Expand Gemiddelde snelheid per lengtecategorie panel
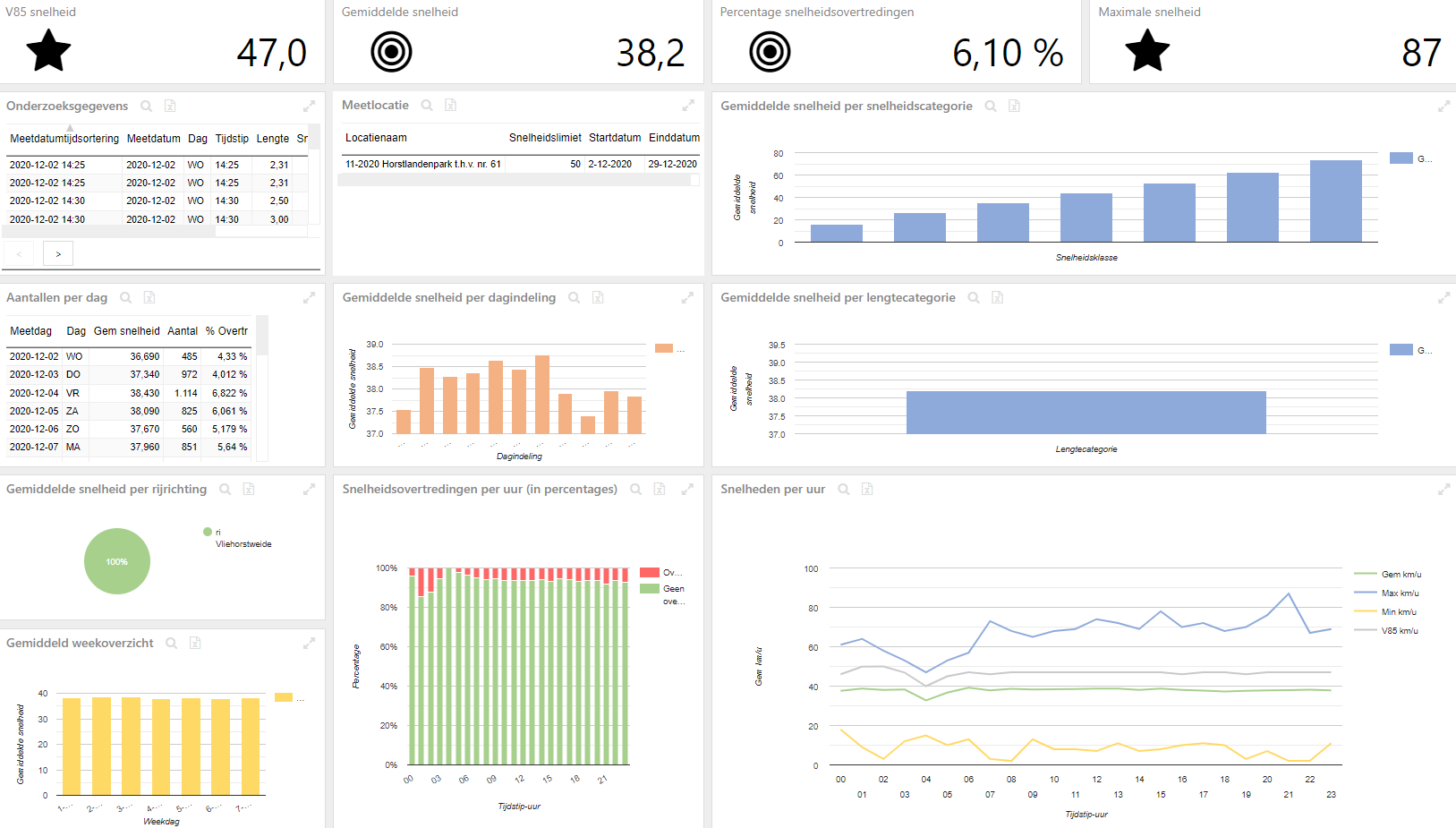Image resolution: width=1456 pixels, height=828 pixels. point(1443,297)
